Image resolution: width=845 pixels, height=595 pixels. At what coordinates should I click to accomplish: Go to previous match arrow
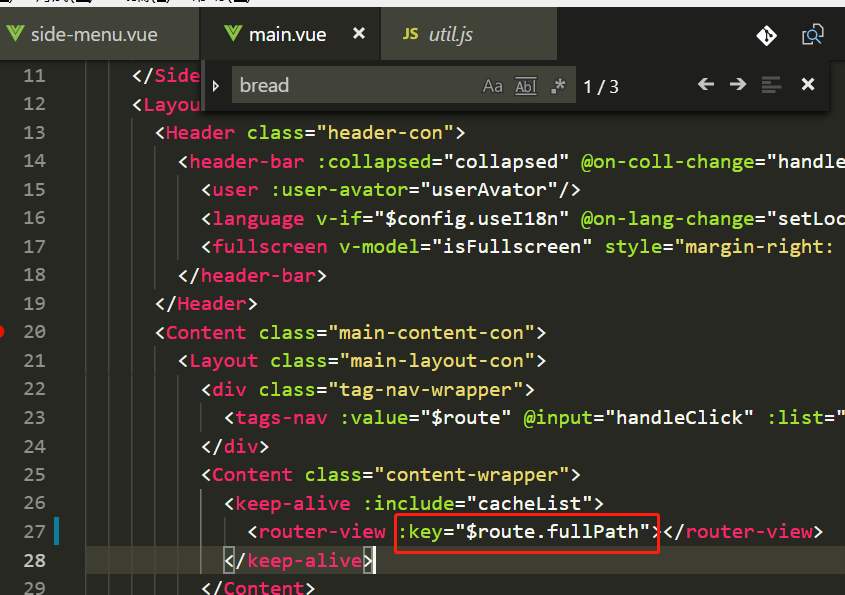(705, 85)
